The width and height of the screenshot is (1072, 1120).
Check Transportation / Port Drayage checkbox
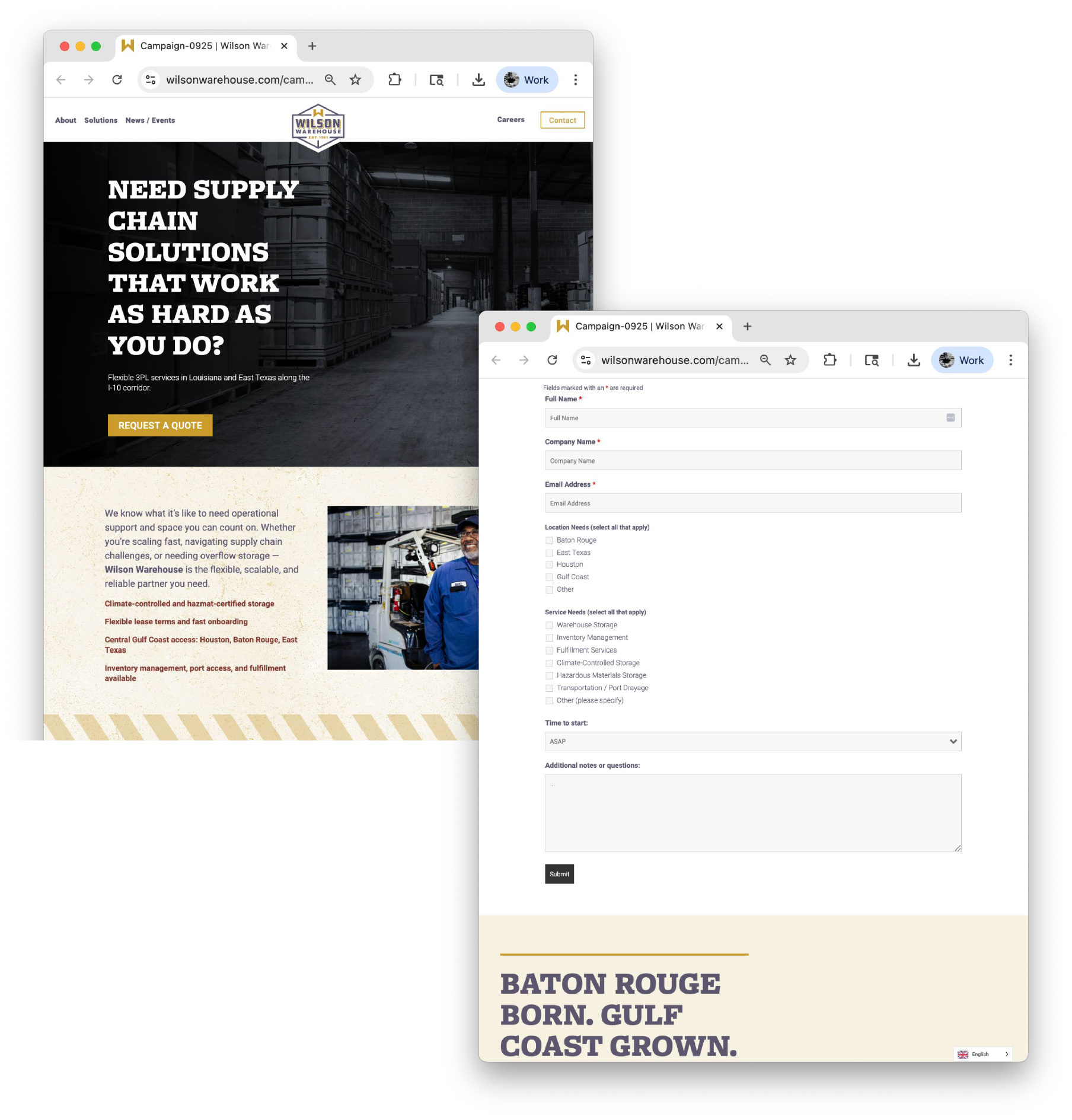click(x=549, y=688)
